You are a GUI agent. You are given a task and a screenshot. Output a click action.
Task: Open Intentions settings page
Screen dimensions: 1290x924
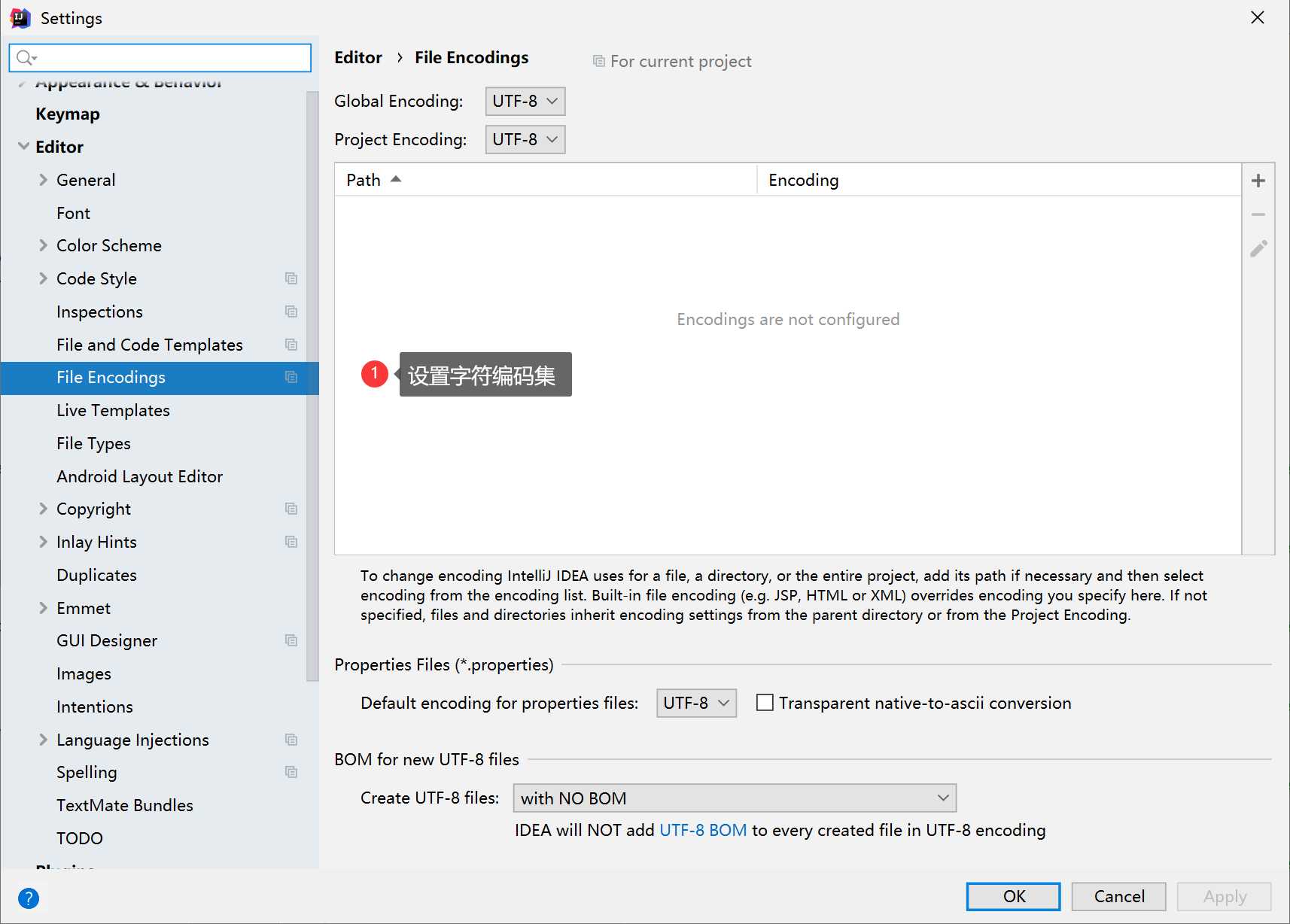(x=95, y=707)
